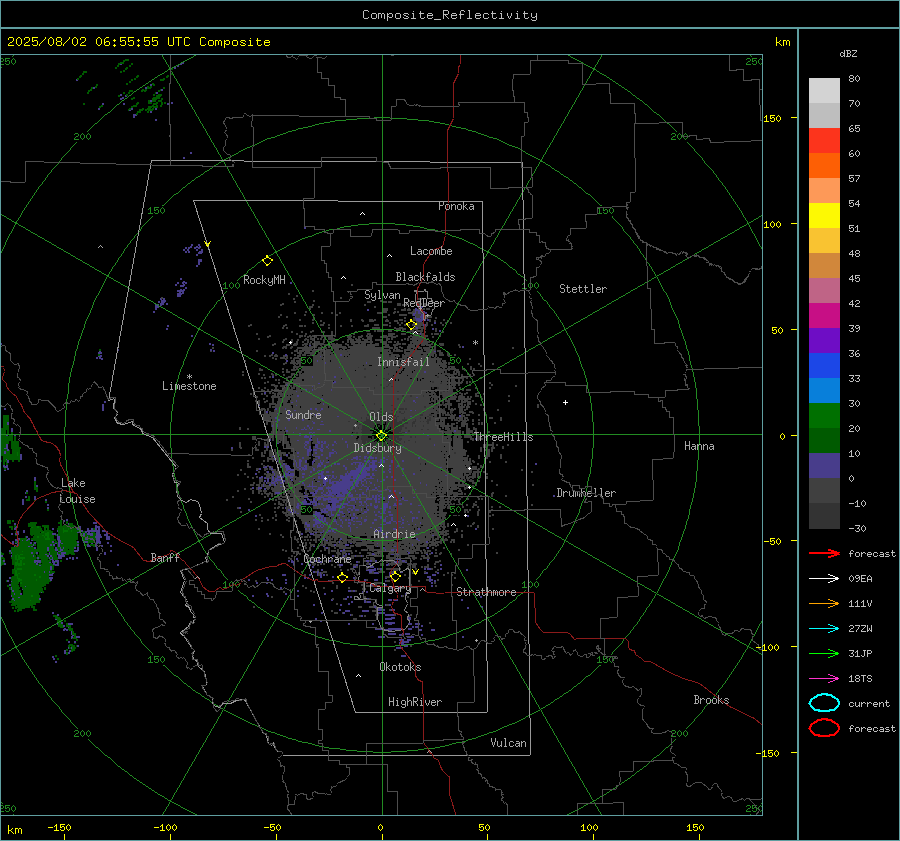Select the purple 39 dBZ color swatch
The width and height of the screenshot is (900, 841).
coord(824,340)
